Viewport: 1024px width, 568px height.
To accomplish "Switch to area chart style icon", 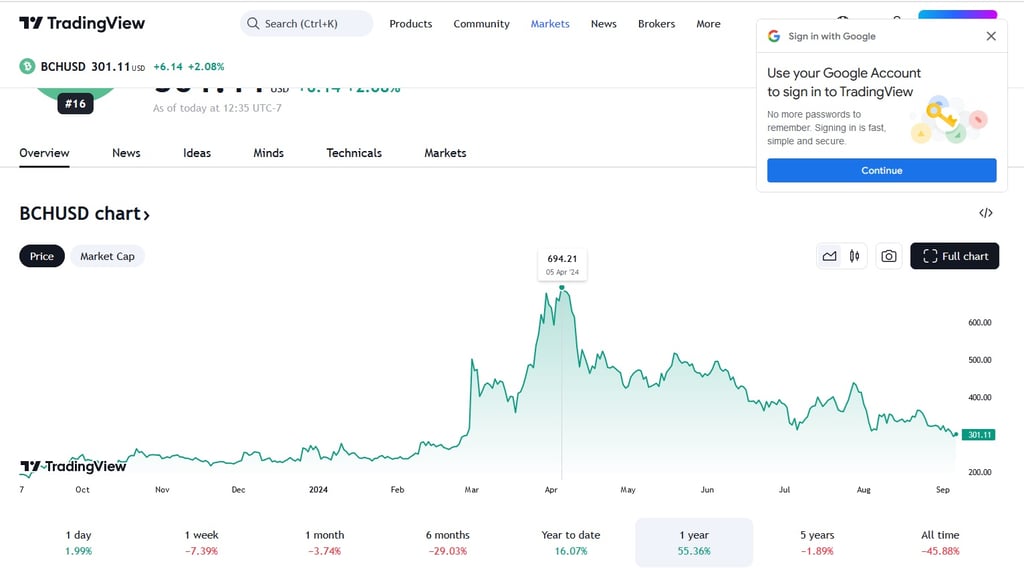I will (x=829, y=256).
